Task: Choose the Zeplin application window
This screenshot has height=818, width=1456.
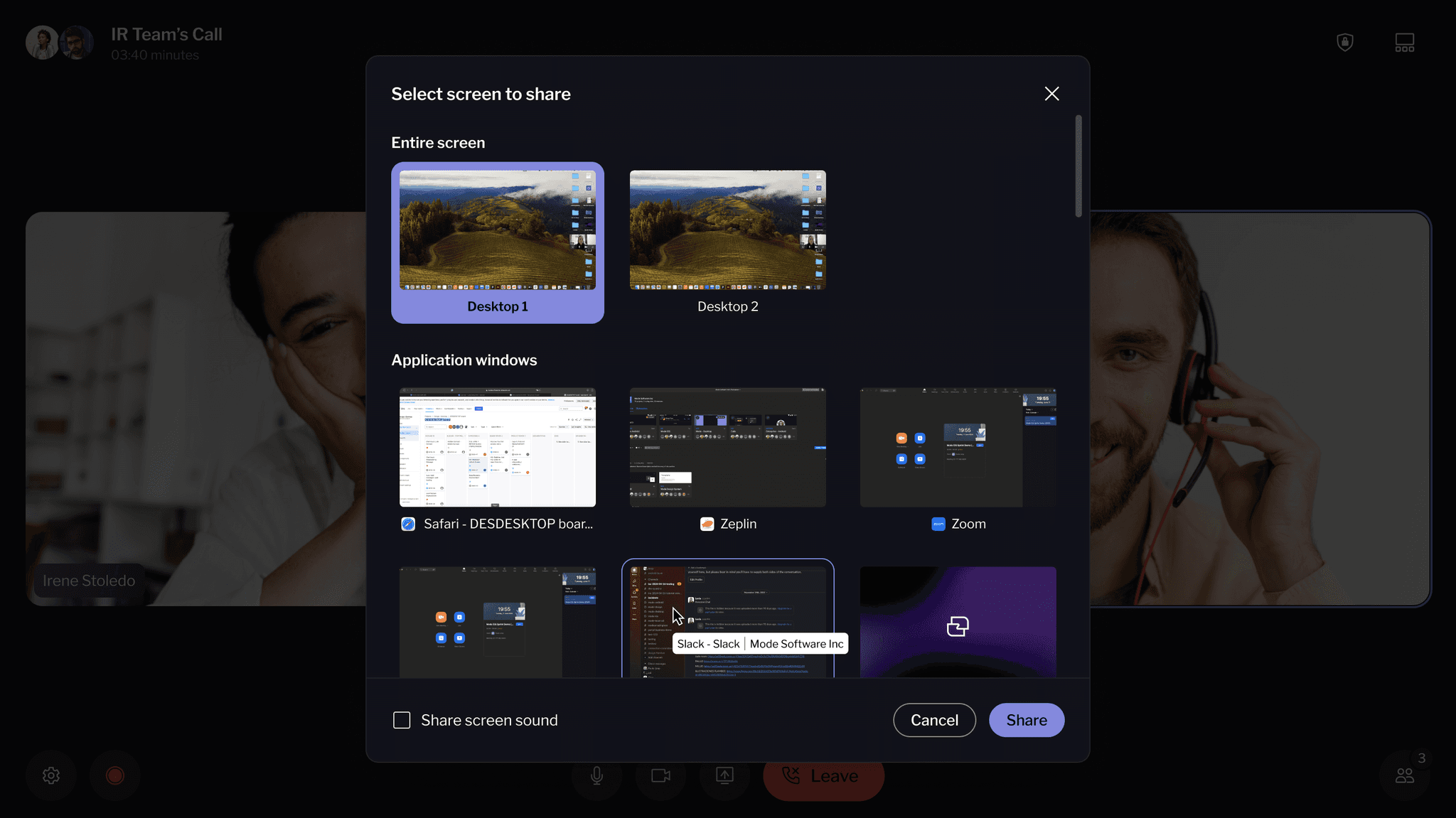Action: [x=727, y=447]
